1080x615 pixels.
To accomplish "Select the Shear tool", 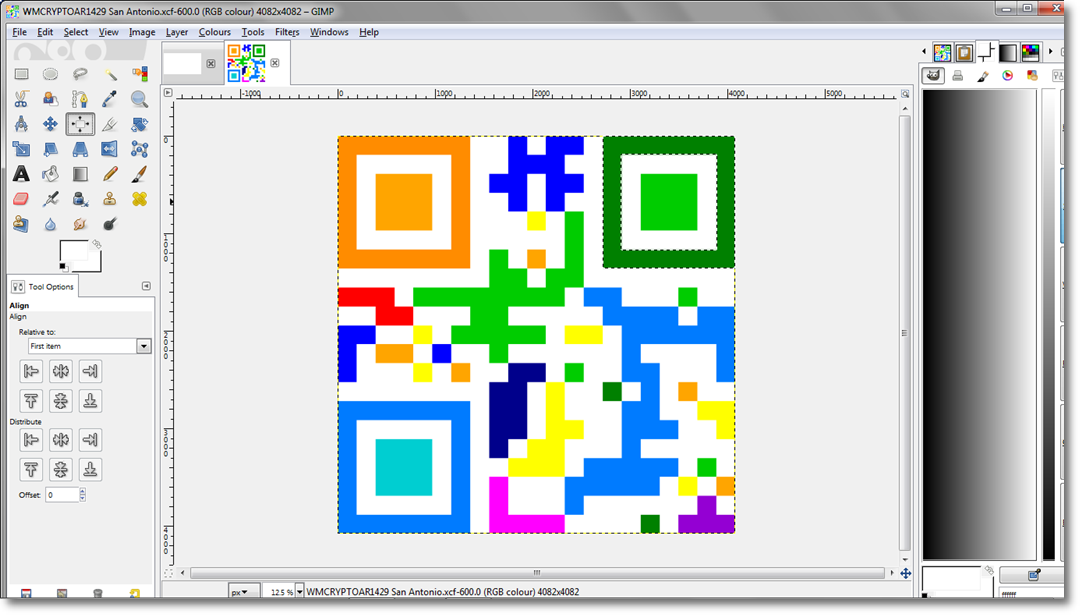I will tap(50, 149).
